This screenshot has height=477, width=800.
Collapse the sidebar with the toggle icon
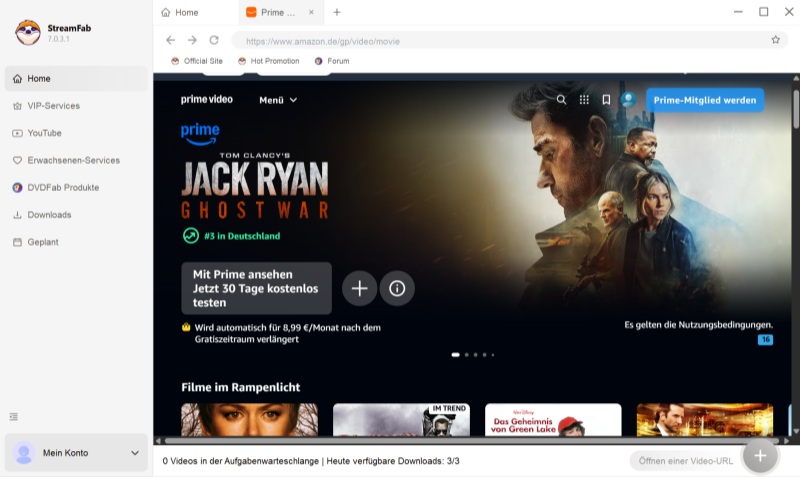14,417
